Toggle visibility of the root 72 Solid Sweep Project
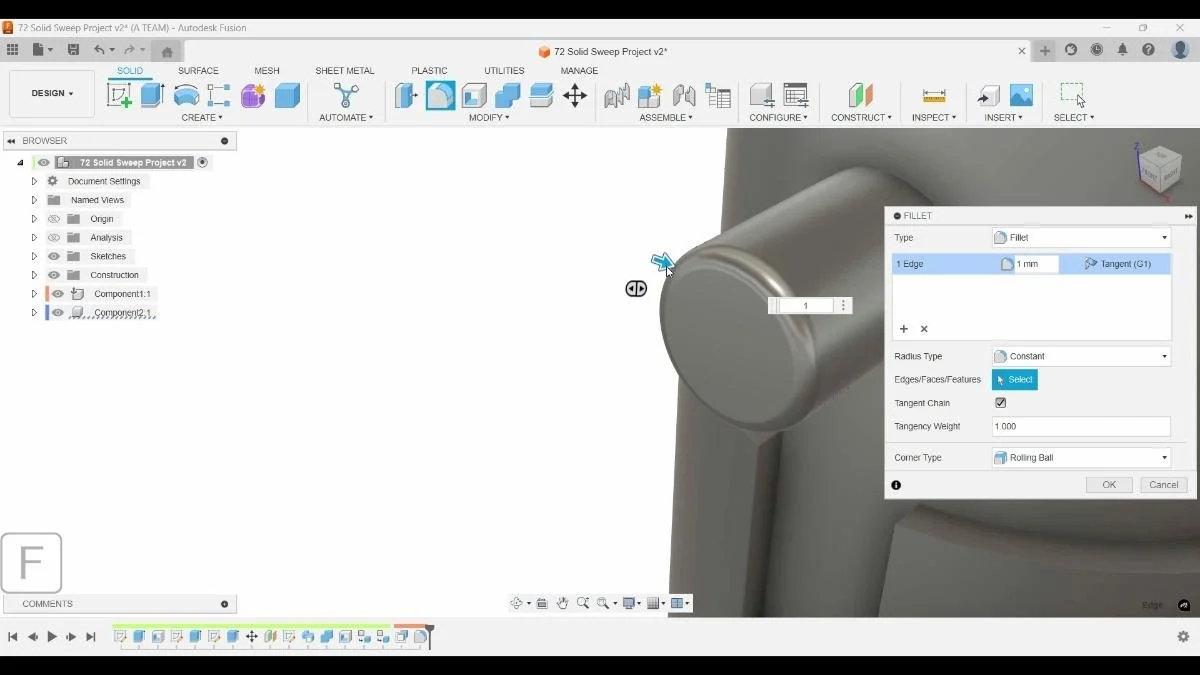This screenshot has height=675, width=1200. tap(43, 162)
